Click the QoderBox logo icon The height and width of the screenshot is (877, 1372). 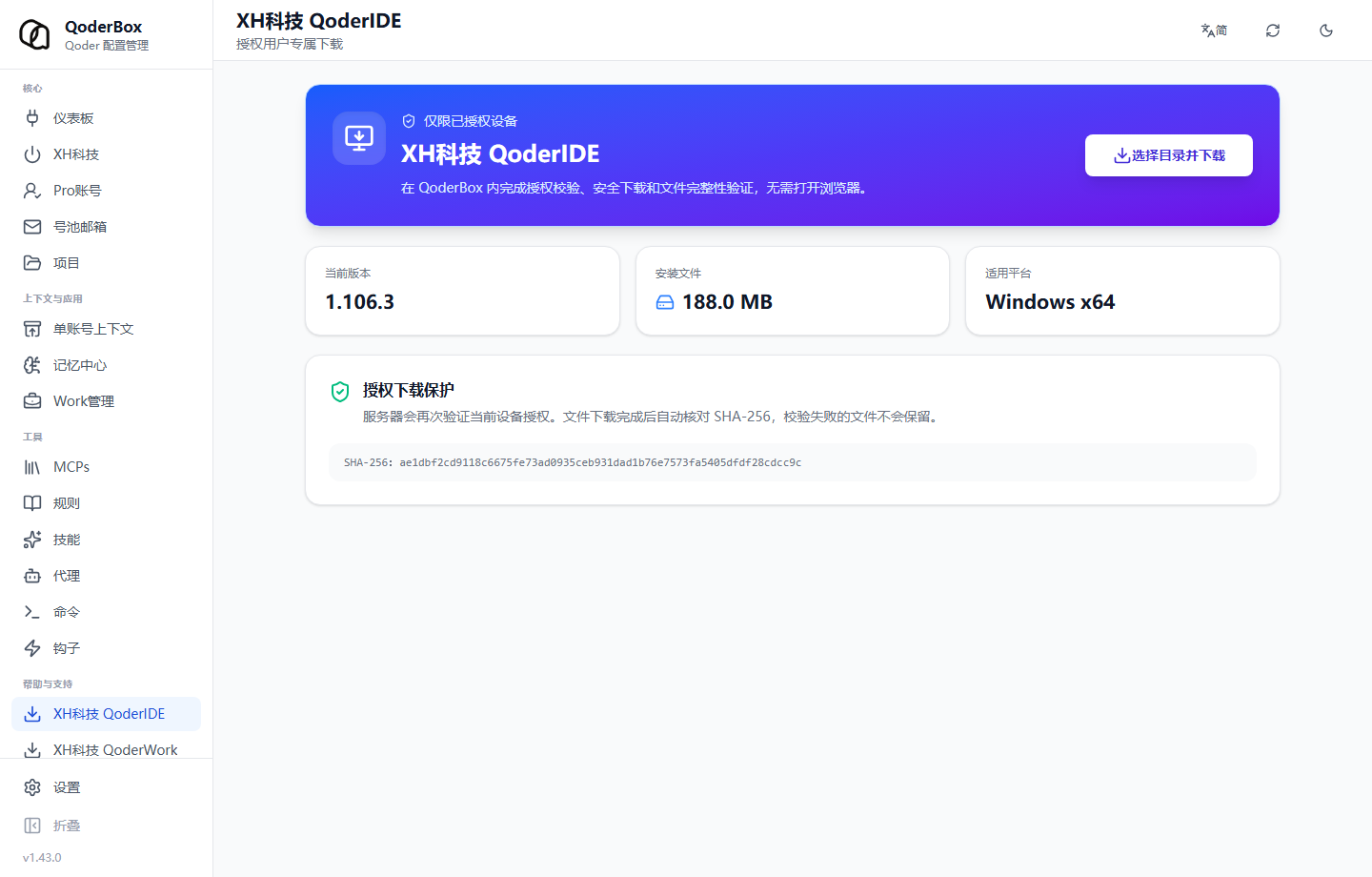[34, 34]
